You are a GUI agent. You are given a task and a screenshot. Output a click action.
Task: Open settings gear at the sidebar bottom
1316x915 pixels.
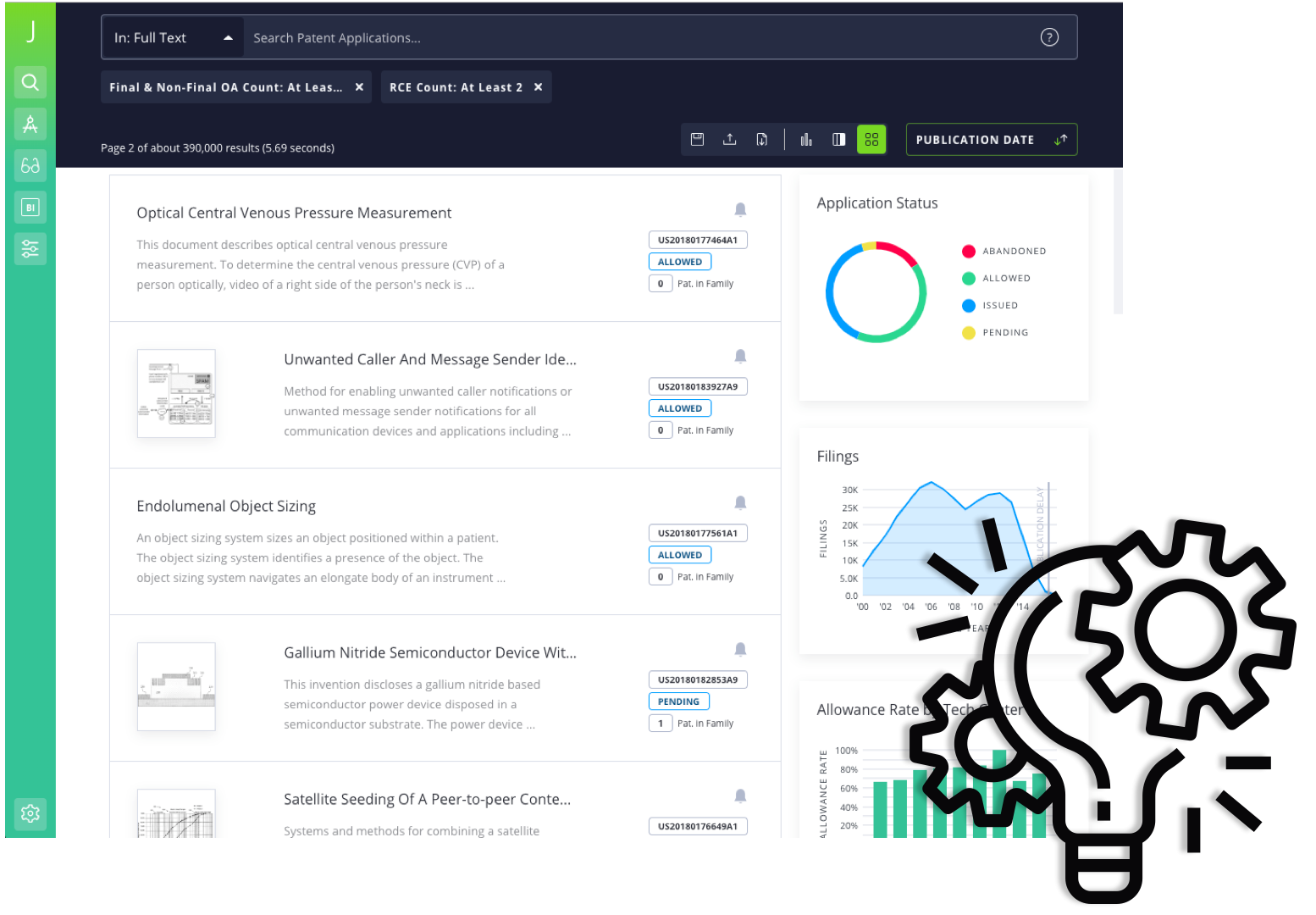pyautogui.click(x=30, y=813)
